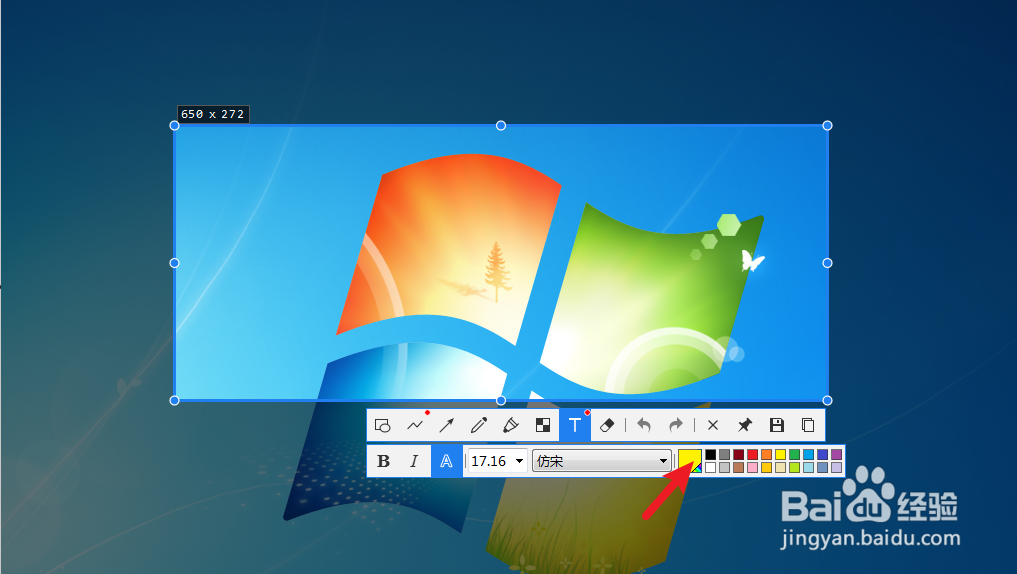Pick the cream beige color swatch
The height and width of the screenshot is (574, 1017).
click(780, 467)
